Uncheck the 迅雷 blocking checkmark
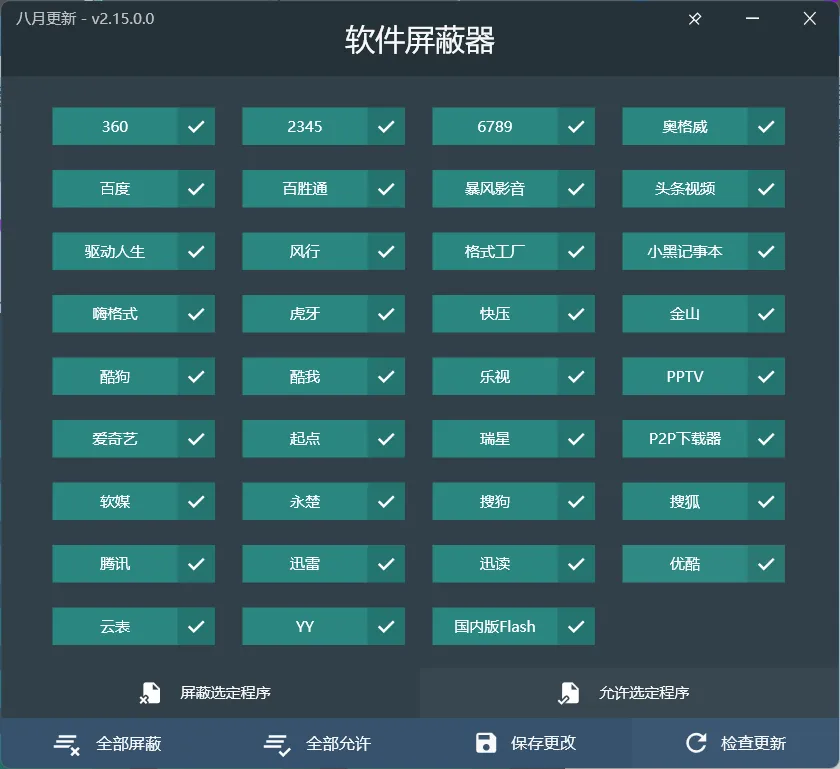 (x=386, y=563)
